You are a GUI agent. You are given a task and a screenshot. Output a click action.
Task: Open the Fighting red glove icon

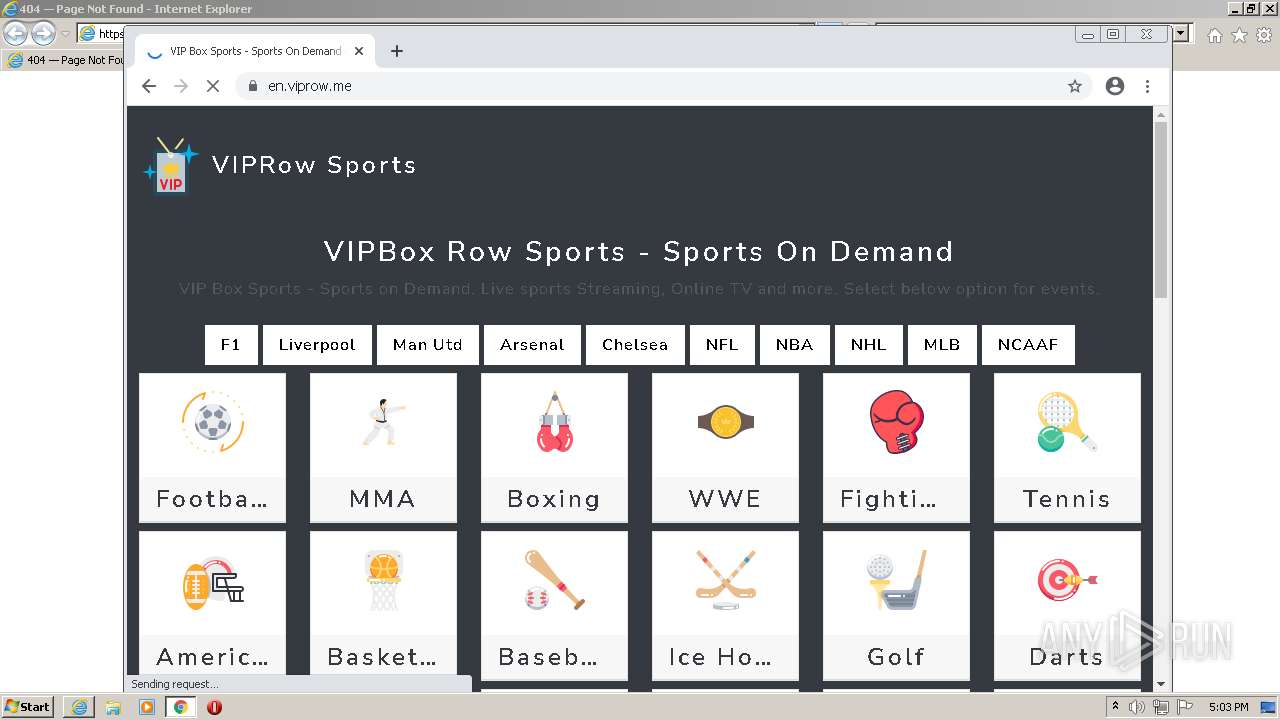click(896, 422)
